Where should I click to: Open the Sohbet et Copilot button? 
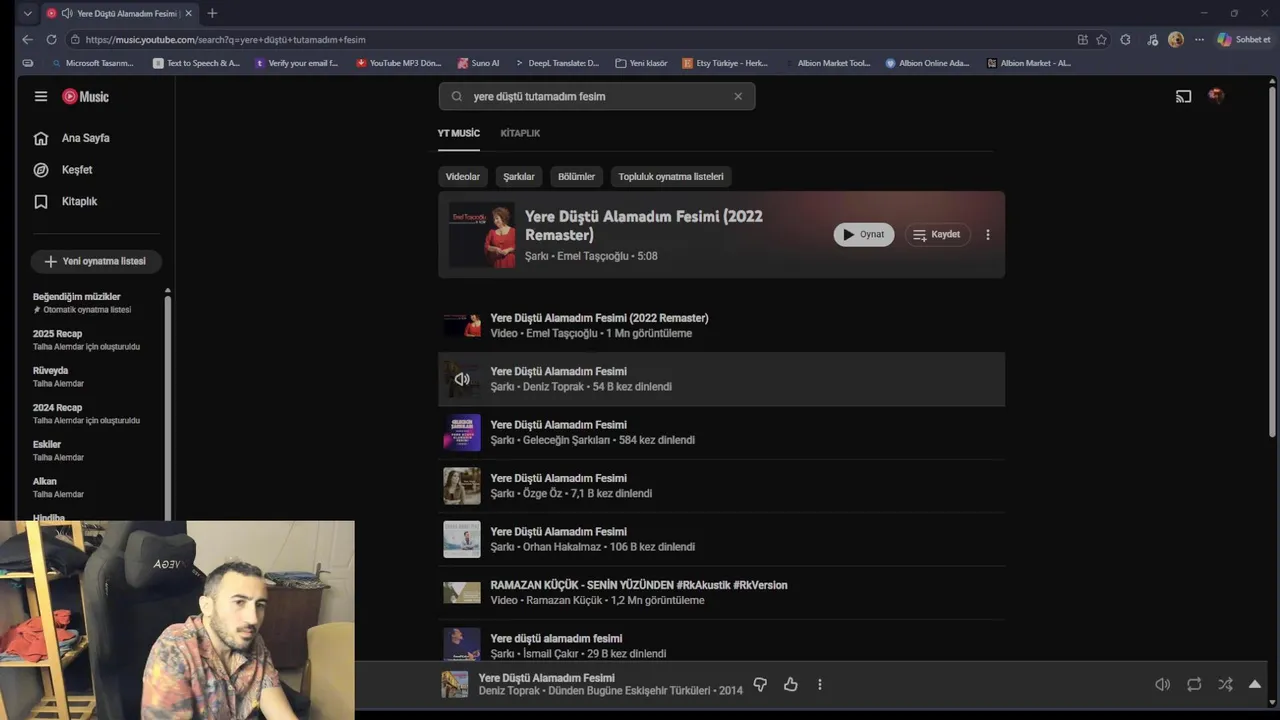[x=1244, y=40]
